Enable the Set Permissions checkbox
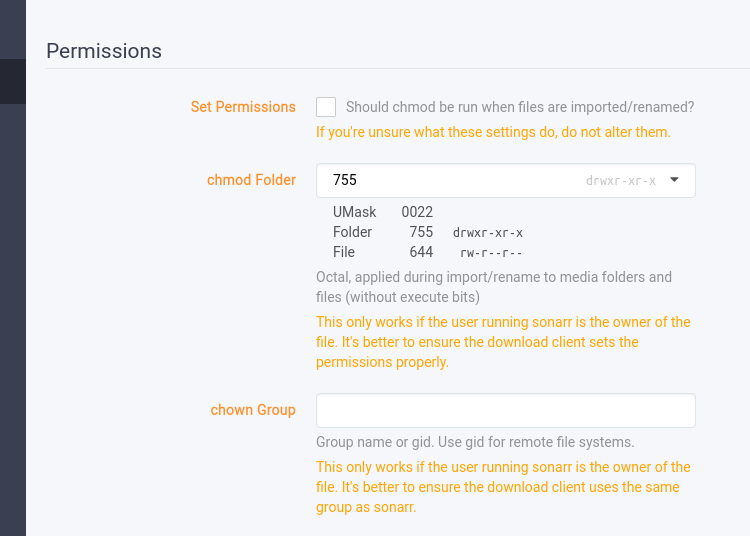The height and width of the screenshot is (536, 750). pyautogui.click(x=326, y=107)
